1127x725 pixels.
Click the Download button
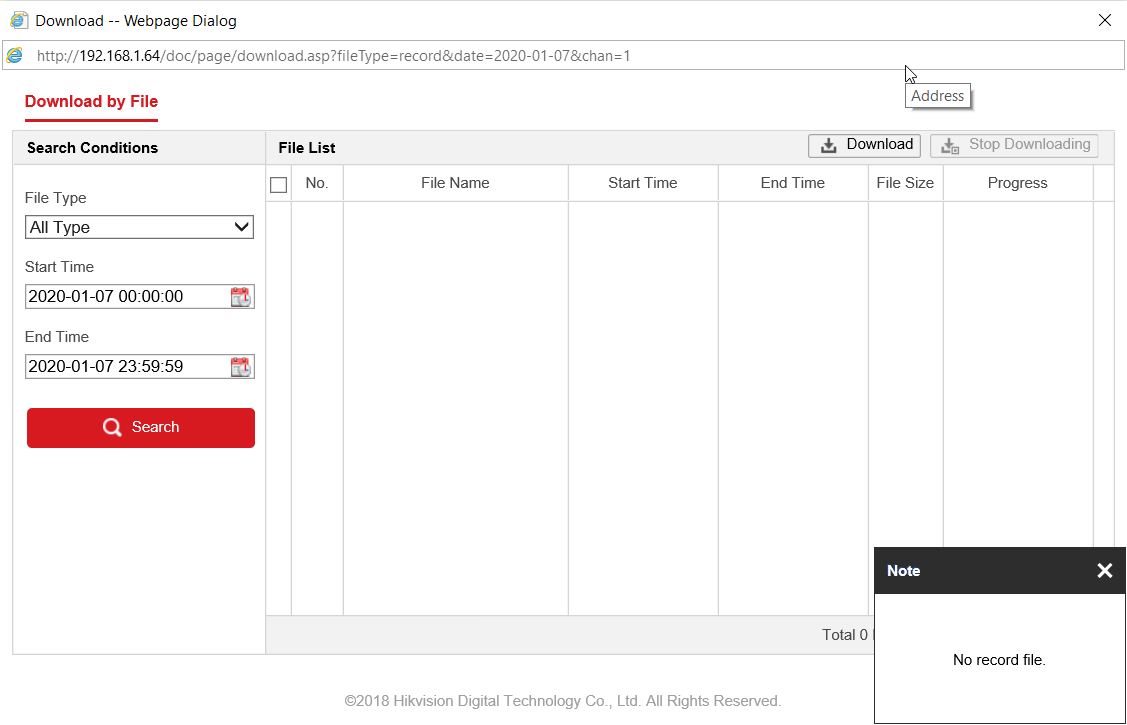click(864, 145)
